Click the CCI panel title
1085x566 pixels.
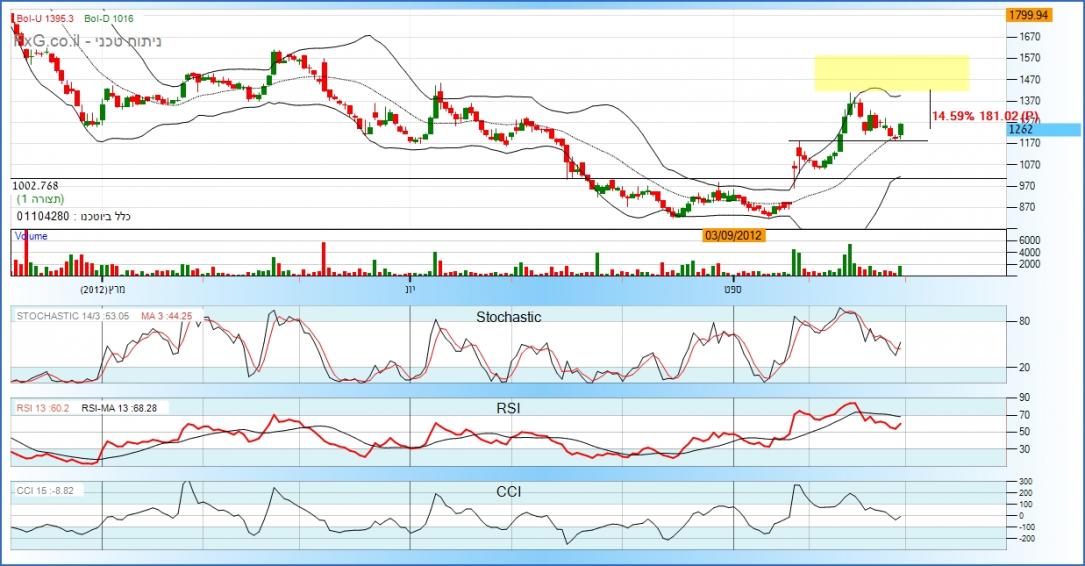click(510, 492)
